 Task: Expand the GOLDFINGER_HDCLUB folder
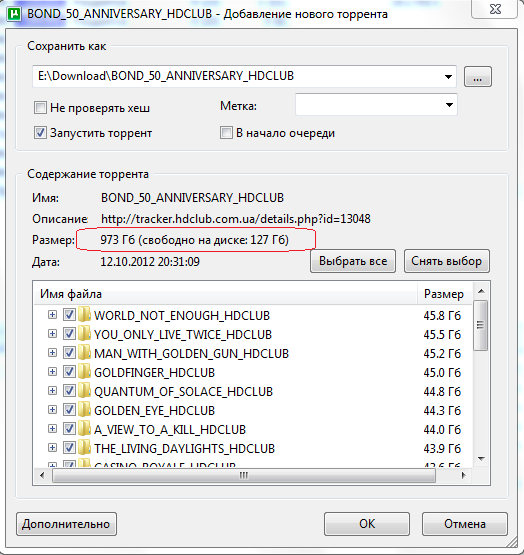pyautogui.click(x=52, y=372)
